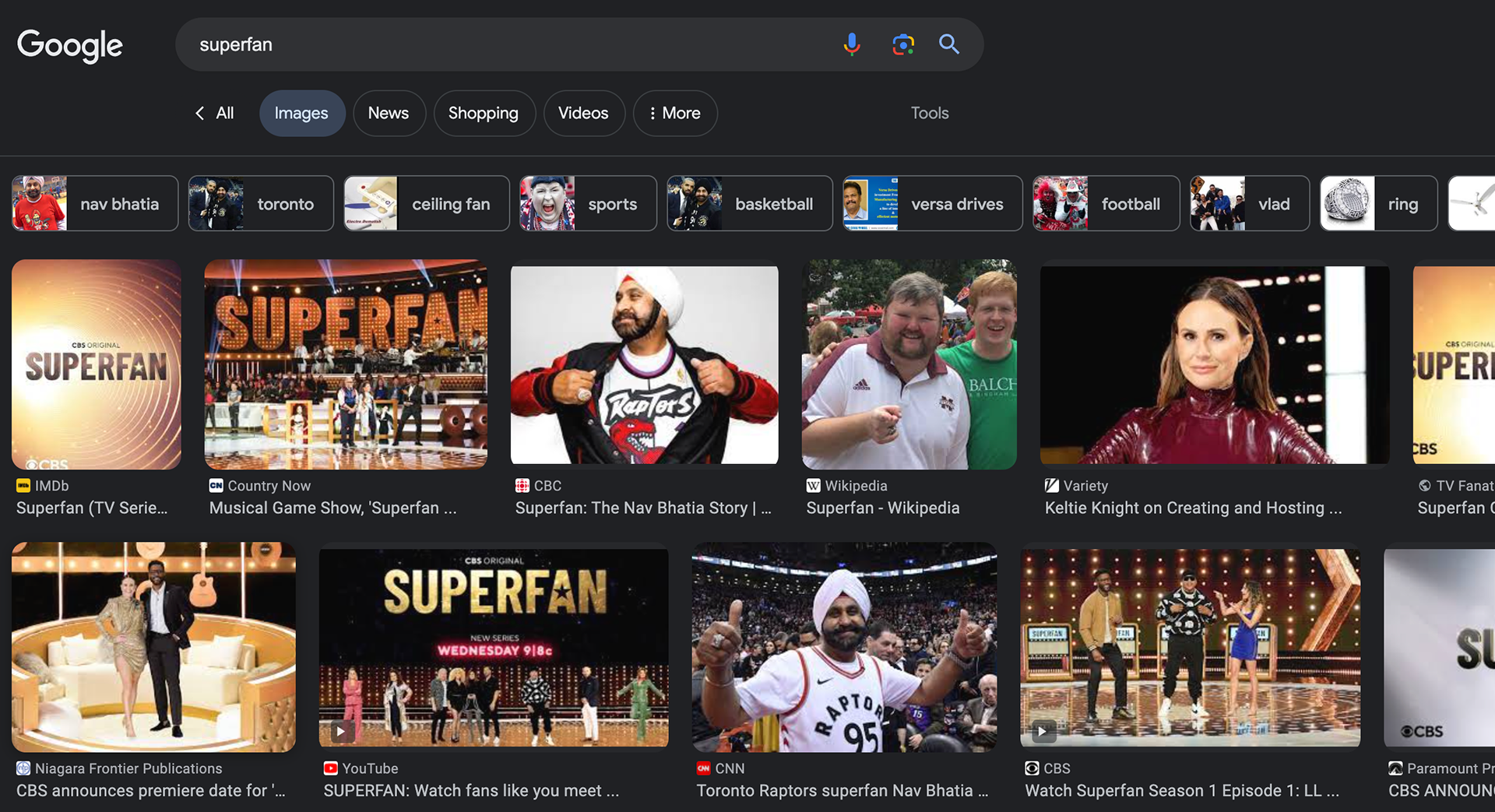Select the Images tab
This screenshot has width=1495, height=812.
[301, 114]
